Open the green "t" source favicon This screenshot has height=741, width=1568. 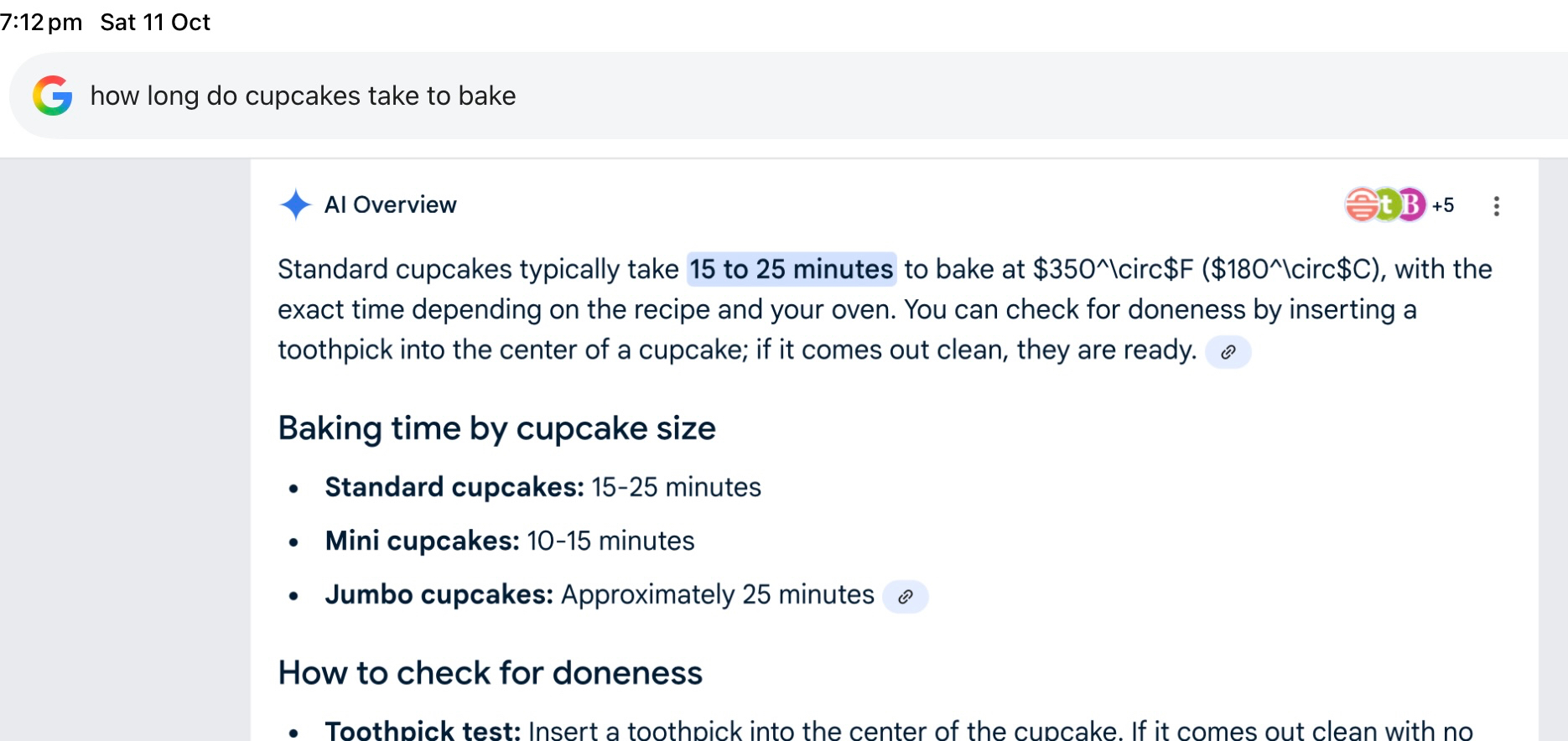(1388, 205)
